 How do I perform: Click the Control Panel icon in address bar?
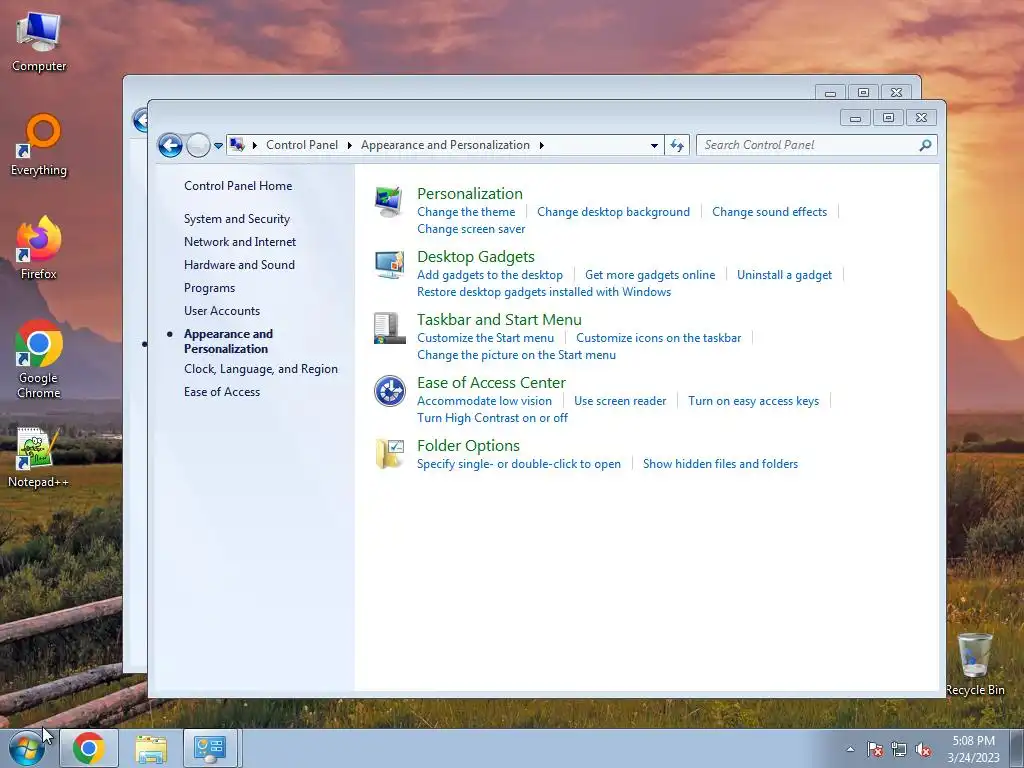238,145
